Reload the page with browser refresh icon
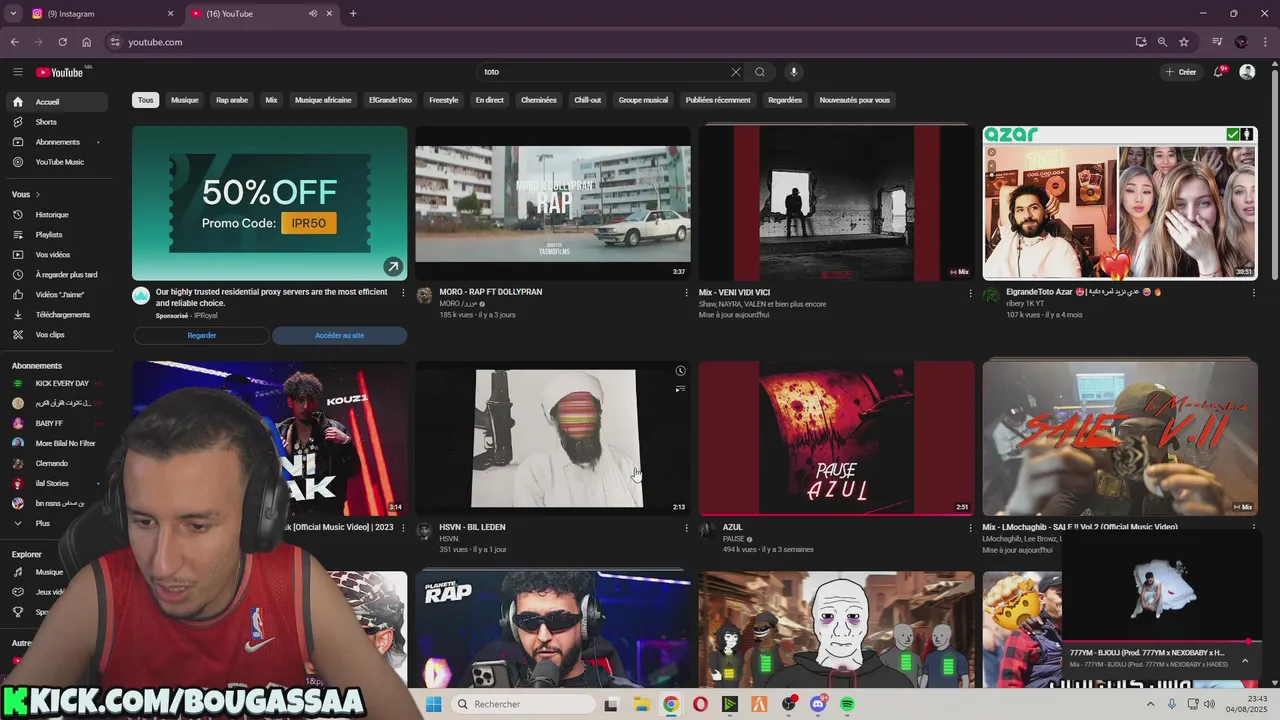This screenshot has width=1280, height=720. point(62,42)
